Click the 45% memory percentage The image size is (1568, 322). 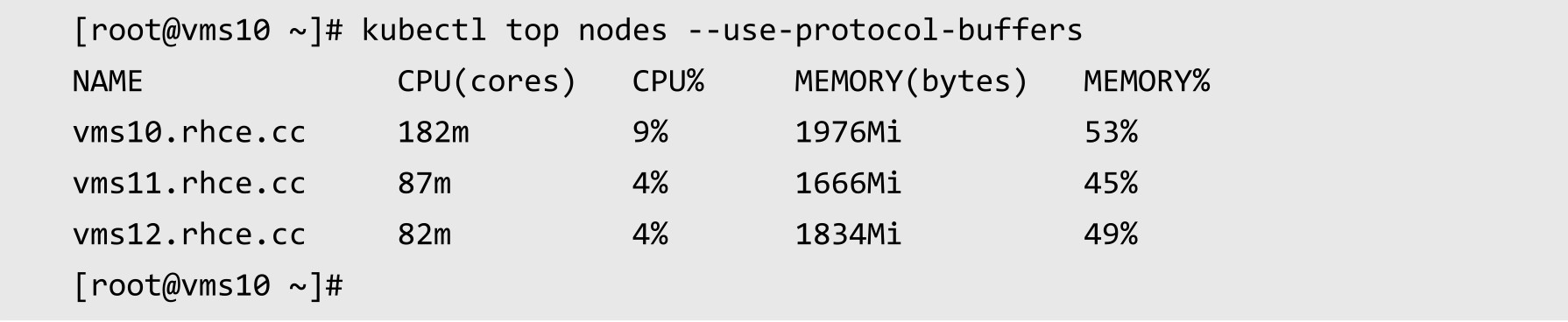[1110, 183]
